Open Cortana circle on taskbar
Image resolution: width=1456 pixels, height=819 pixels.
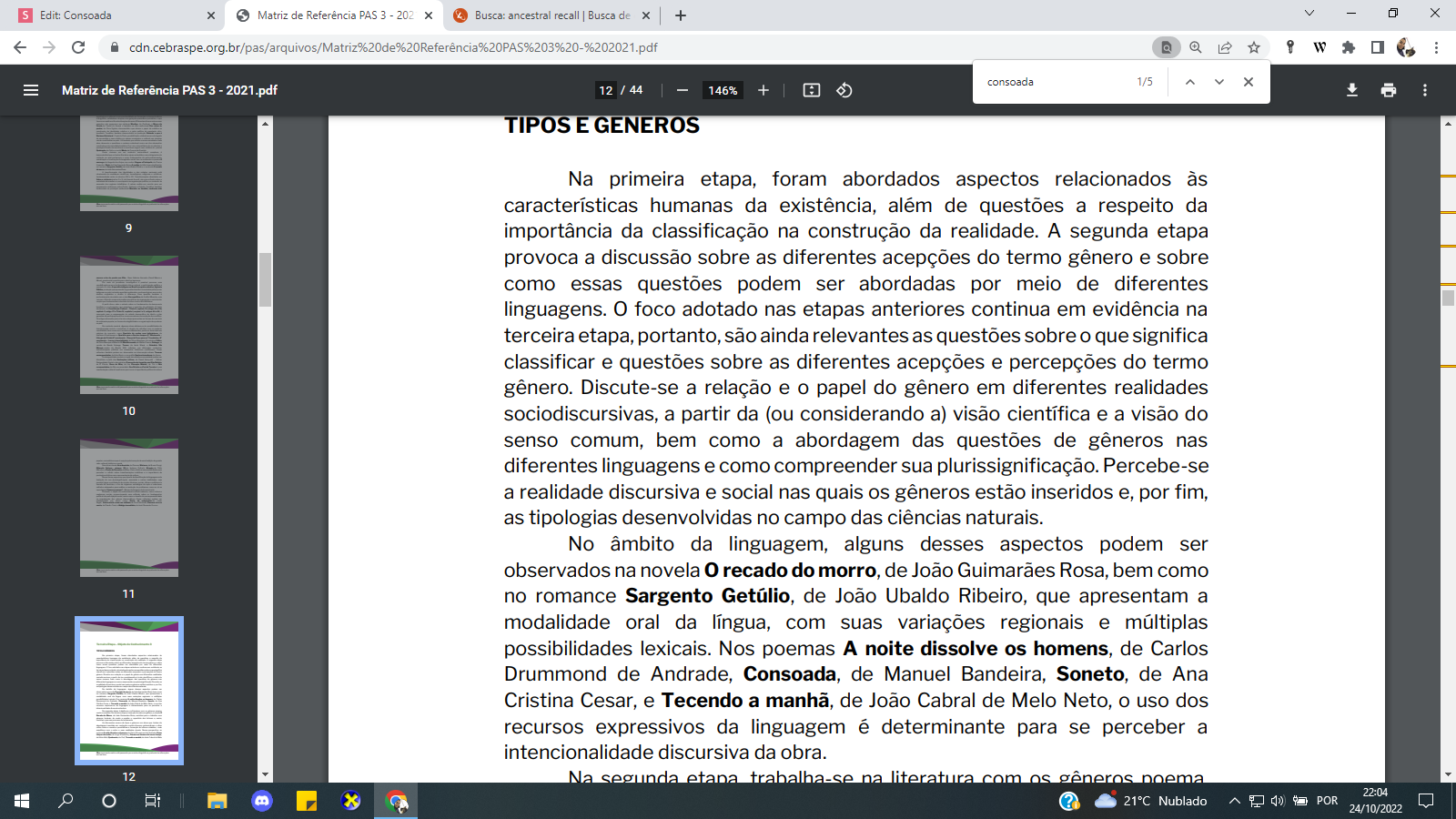[x=109, y=801]
